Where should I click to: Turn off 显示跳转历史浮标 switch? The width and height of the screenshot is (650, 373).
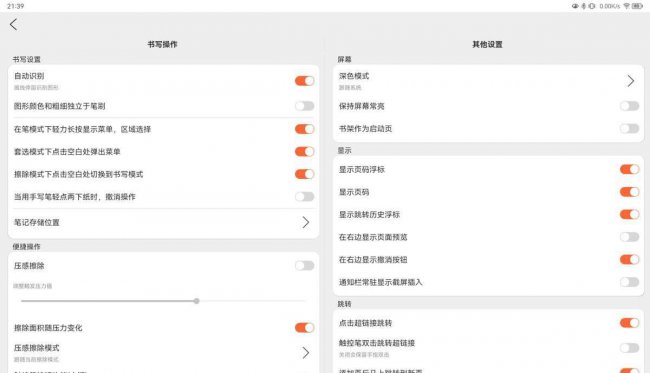pos(630,214)
